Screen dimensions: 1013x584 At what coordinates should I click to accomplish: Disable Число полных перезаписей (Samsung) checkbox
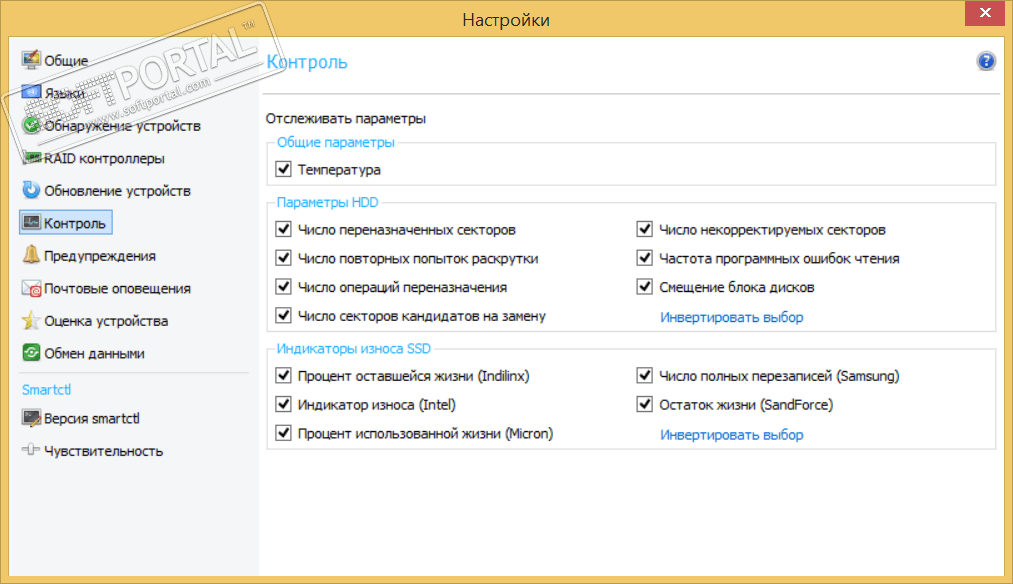645,375
